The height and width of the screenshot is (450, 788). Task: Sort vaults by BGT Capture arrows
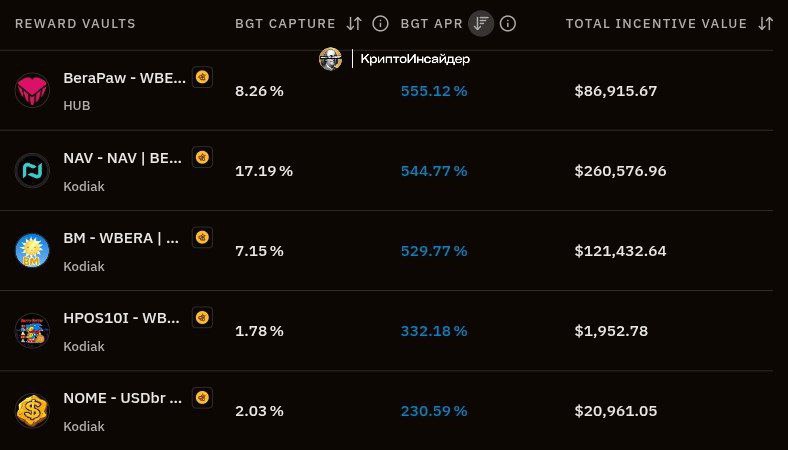click(354, 24)
